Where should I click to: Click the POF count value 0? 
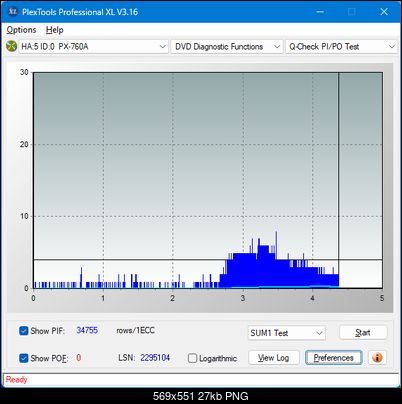[79, 358]
